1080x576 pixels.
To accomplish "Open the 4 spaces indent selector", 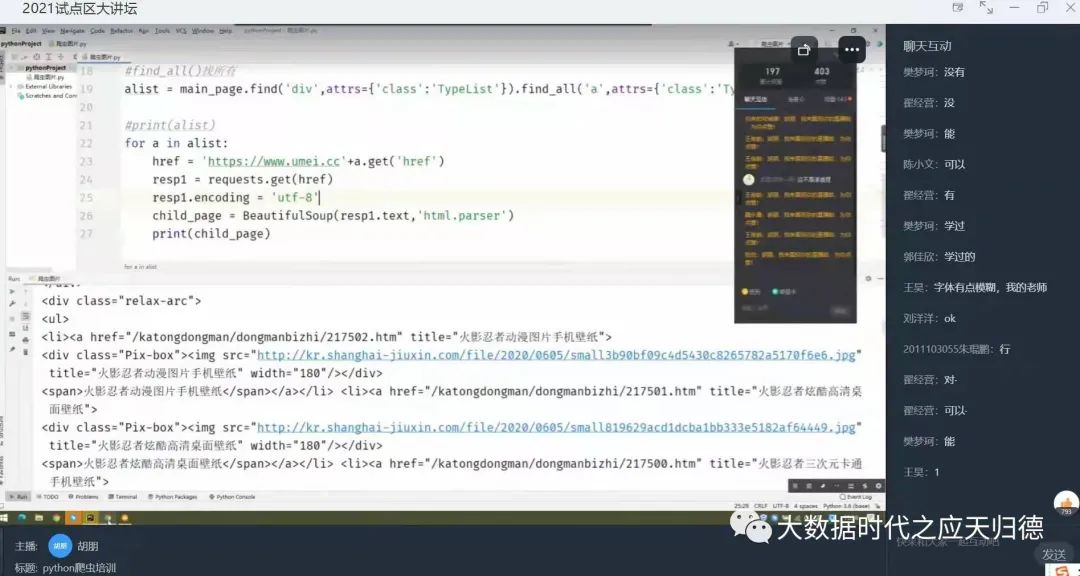I will click(x=806, y=506).
